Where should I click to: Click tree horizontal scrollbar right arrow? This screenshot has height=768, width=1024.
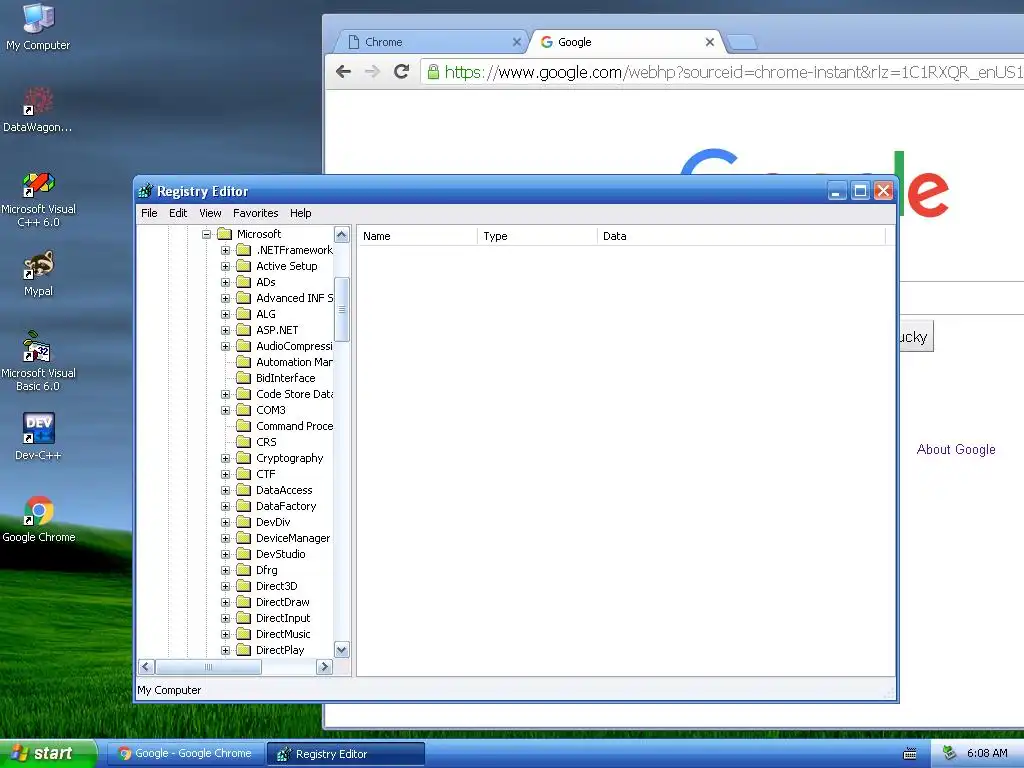(x=324, y=667)
